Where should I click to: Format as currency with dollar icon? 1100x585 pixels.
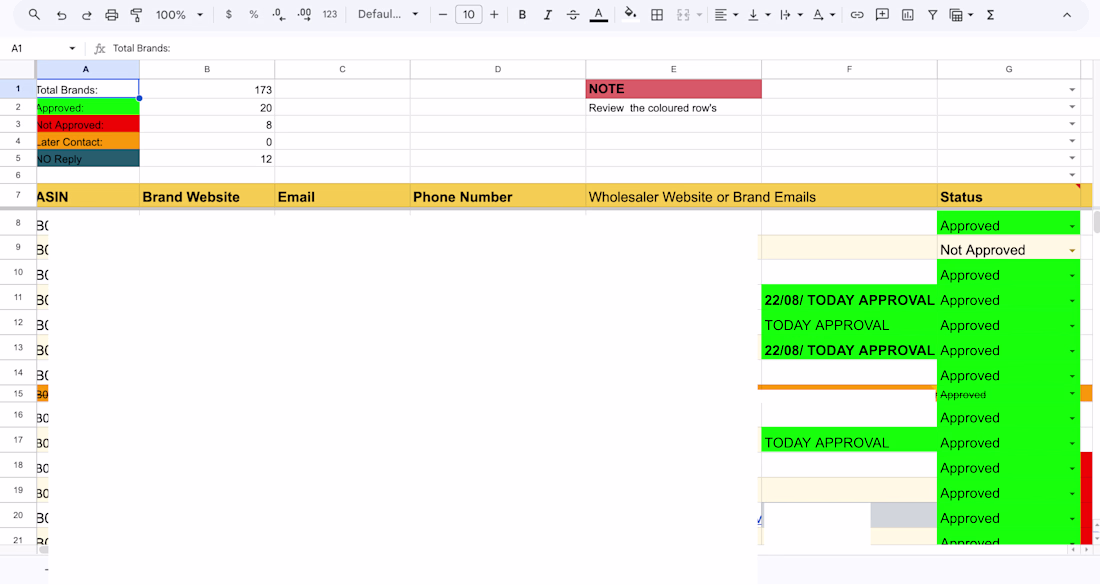229,14
